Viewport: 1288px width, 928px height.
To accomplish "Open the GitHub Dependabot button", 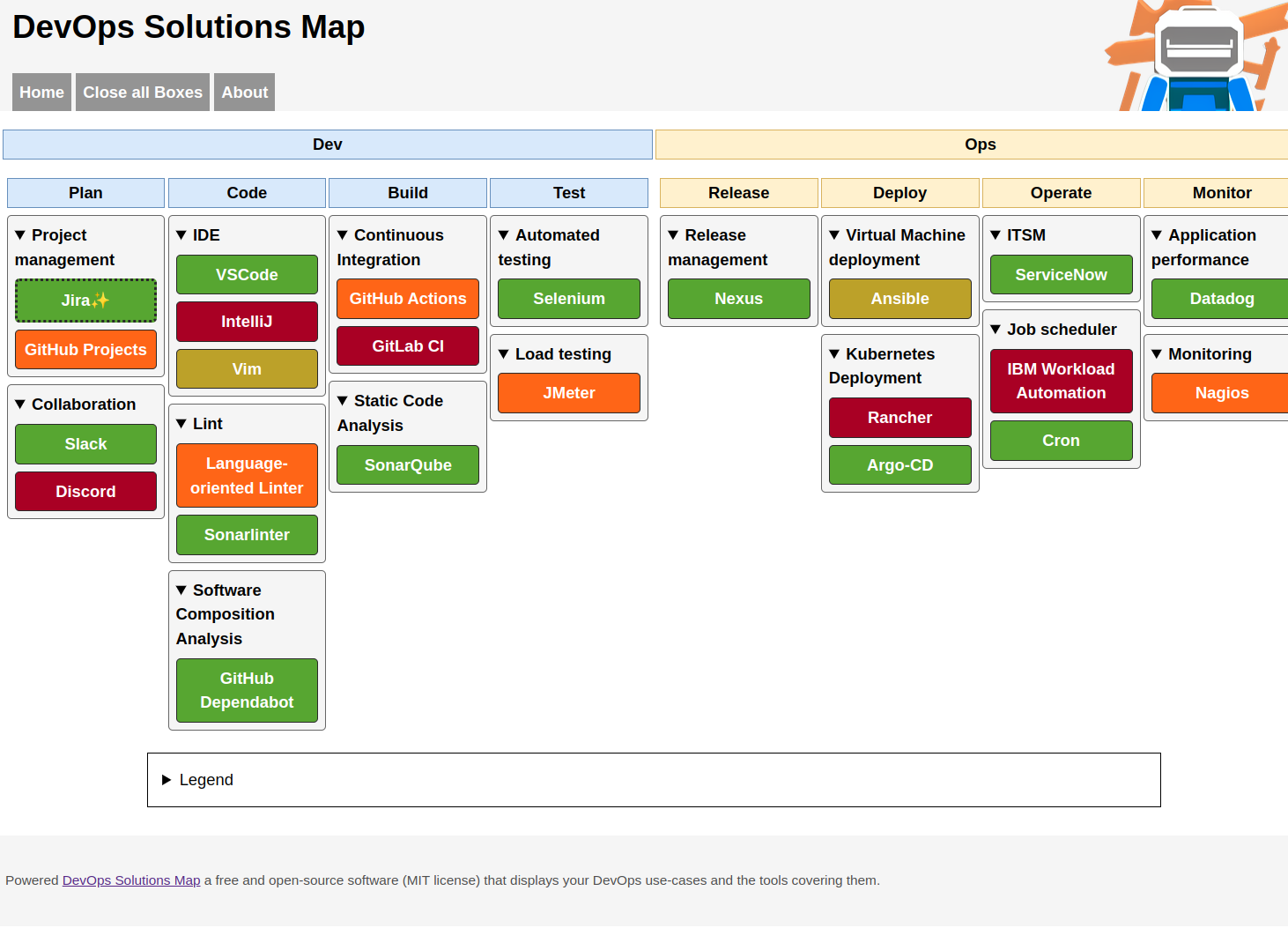I will point(247,691).
